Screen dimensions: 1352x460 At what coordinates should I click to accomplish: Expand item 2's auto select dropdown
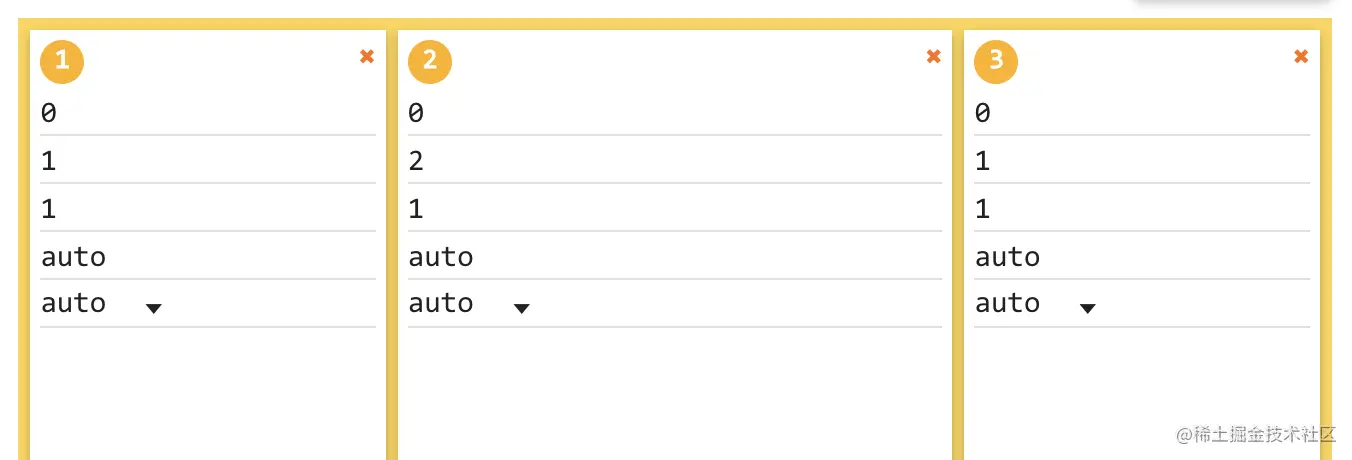click(469, 304)
